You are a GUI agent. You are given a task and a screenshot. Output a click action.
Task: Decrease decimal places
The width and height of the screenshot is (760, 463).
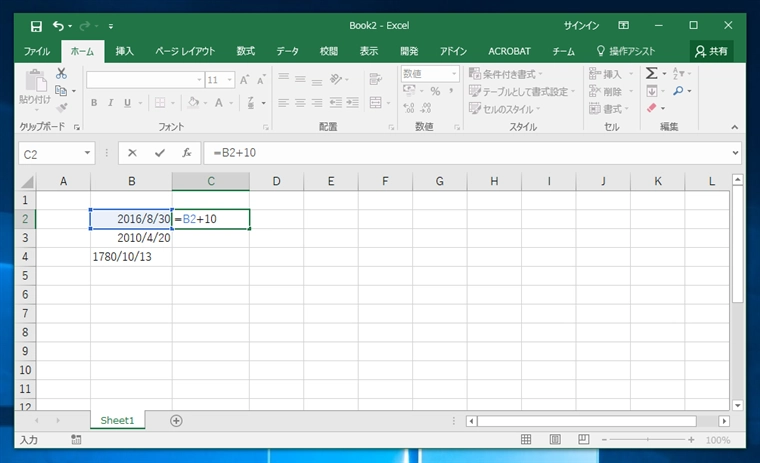tap(426, 108)
